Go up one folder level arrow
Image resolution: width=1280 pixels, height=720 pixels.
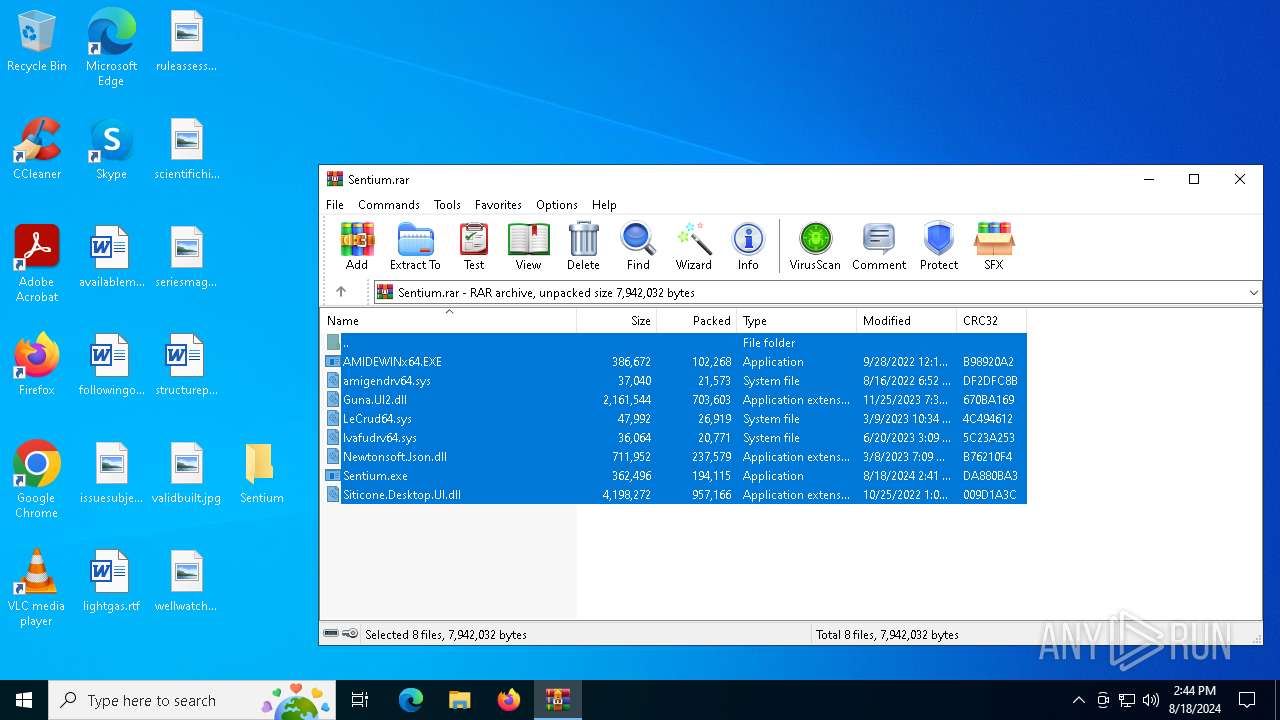[x=341, y=292]
